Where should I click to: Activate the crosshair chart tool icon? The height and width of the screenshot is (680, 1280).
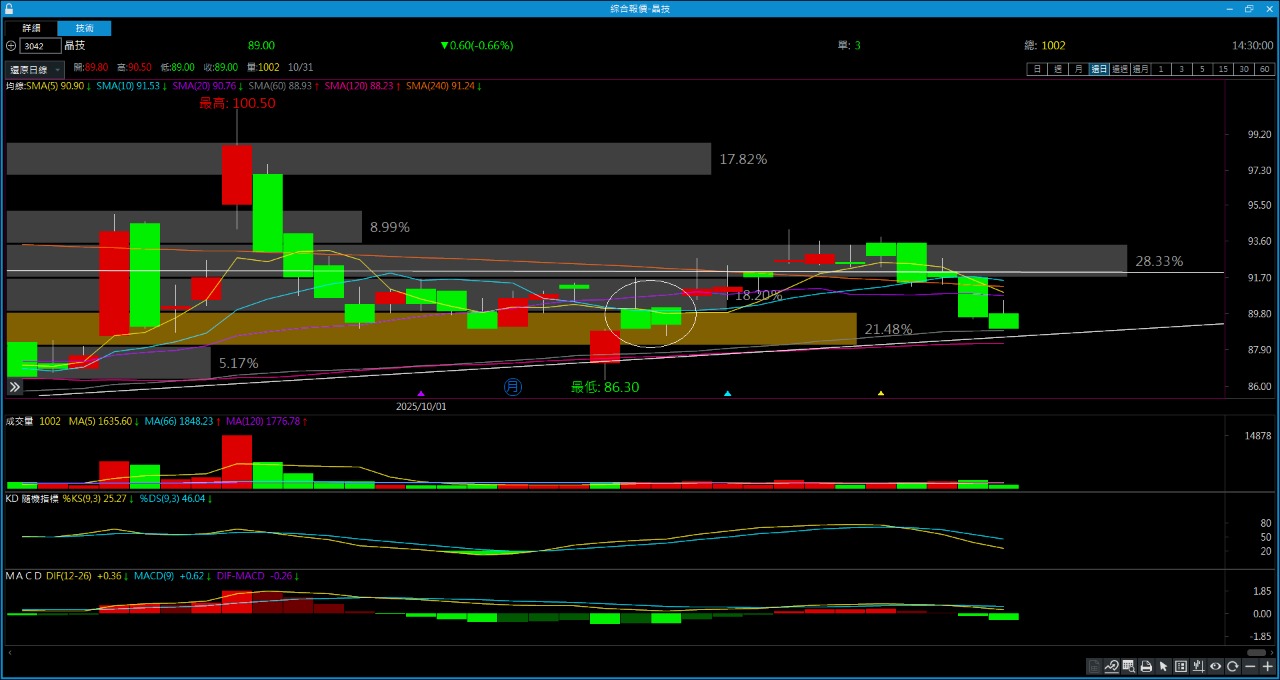(x=1198, y=666)
